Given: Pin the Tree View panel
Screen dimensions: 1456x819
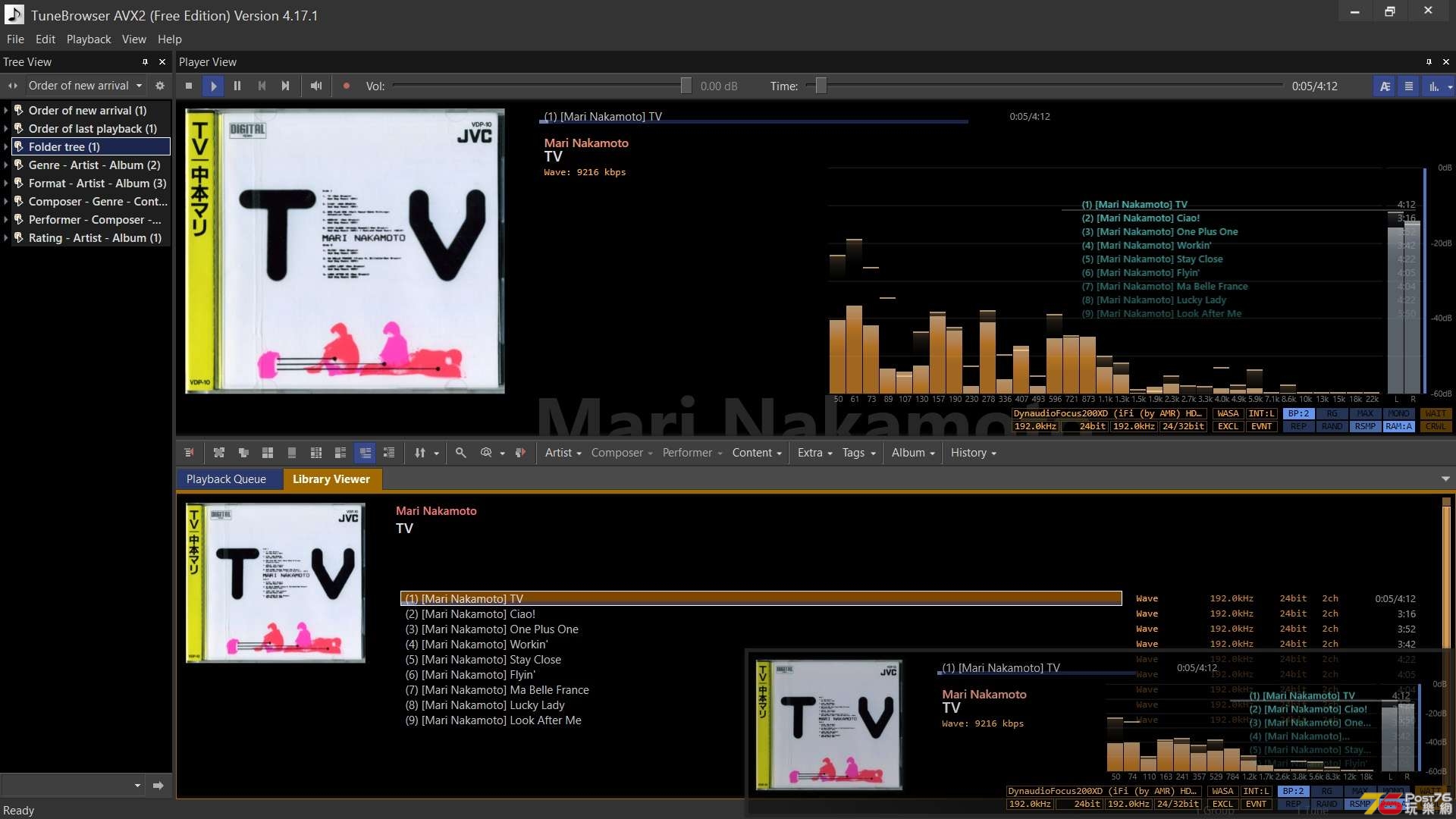Looking at the screenshot, I should [145, 62].
